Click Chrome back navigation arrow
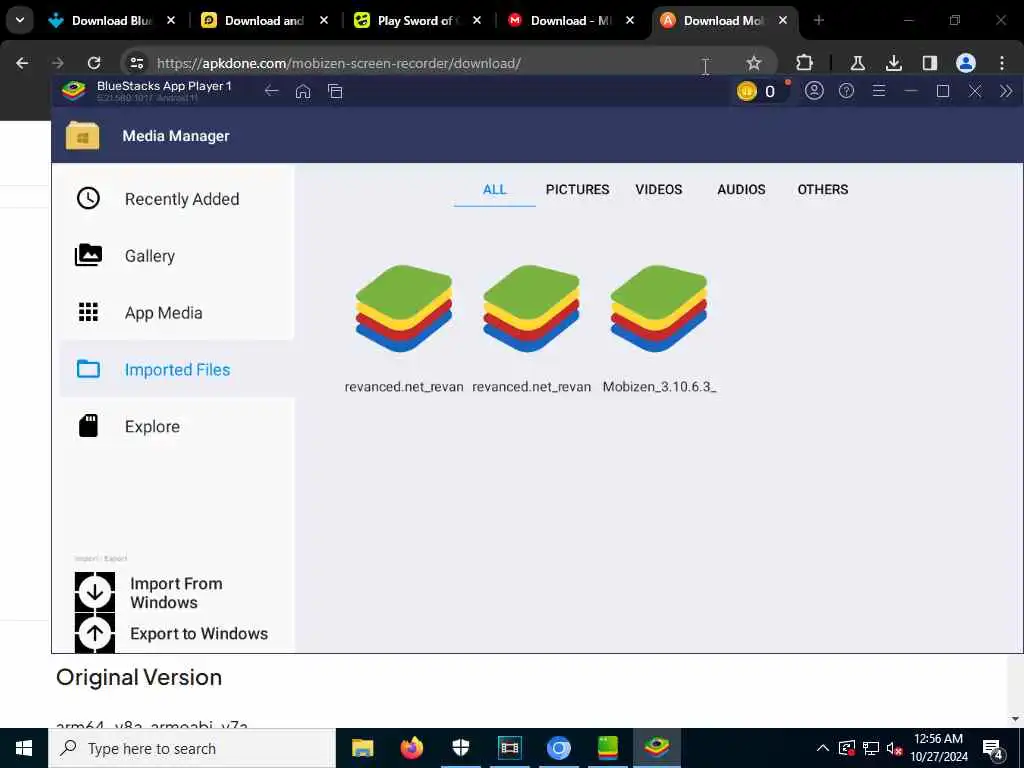This screenshot has height=768, width=1024. click(x=22, y=63)
